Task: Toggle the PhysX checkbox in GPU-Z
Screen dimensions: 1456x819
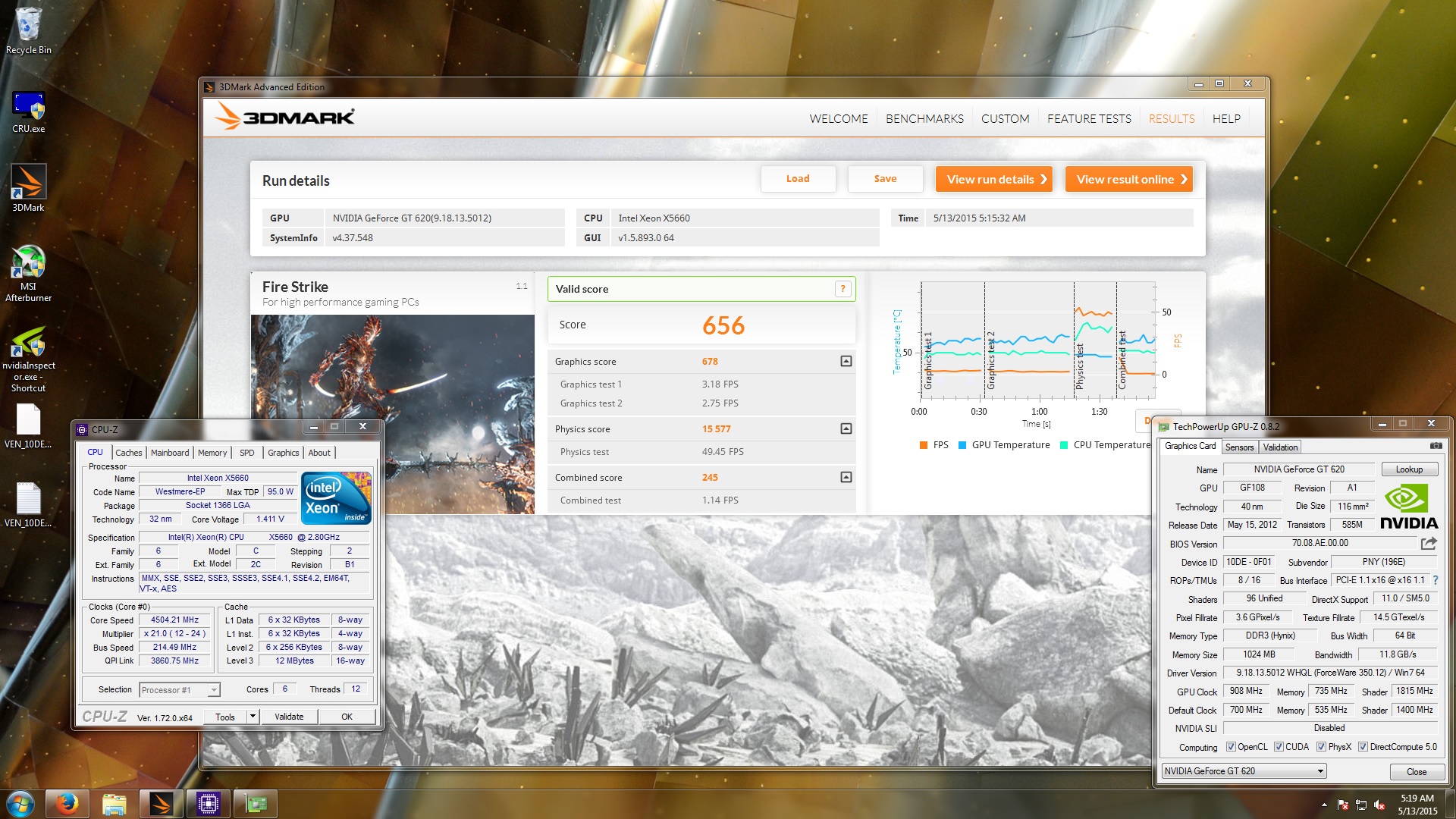Action: coord(1321,747)
